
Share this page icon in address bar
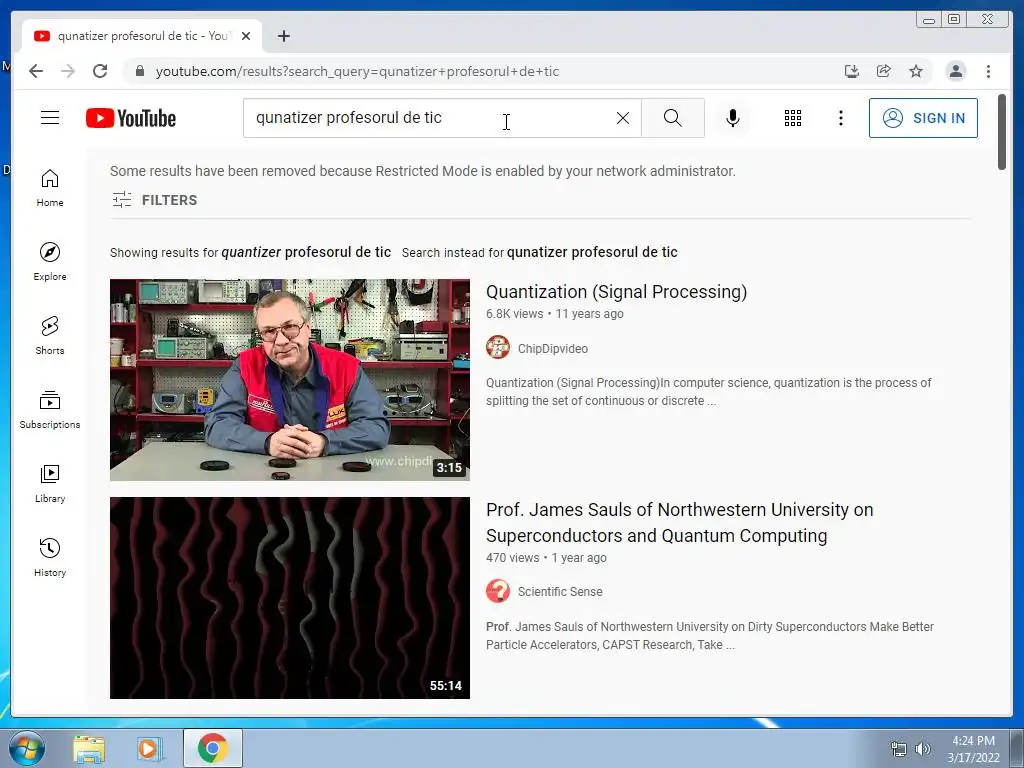pos(884,71)
